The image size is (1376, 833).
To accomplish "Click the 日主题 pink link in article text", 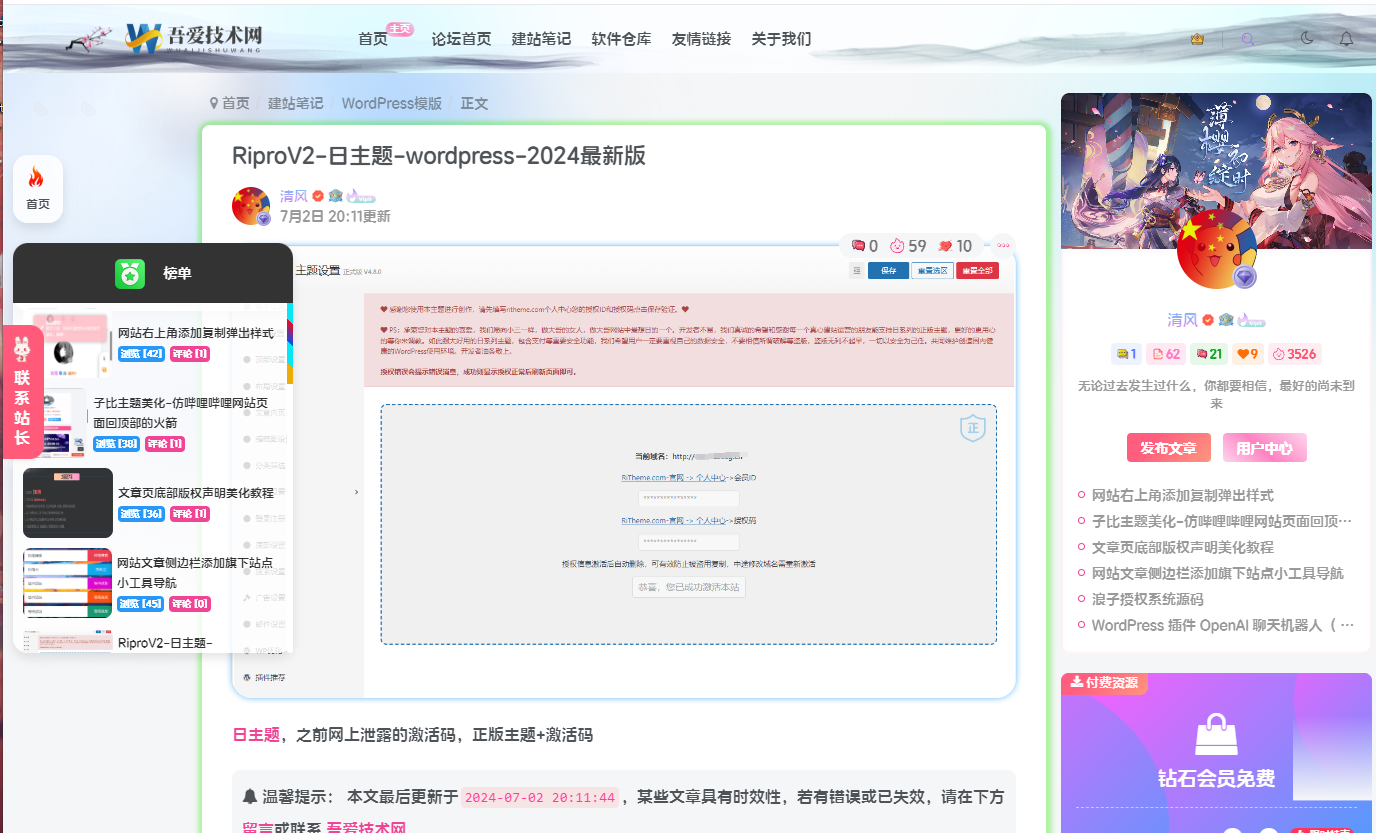I will [x=256, y=735].
